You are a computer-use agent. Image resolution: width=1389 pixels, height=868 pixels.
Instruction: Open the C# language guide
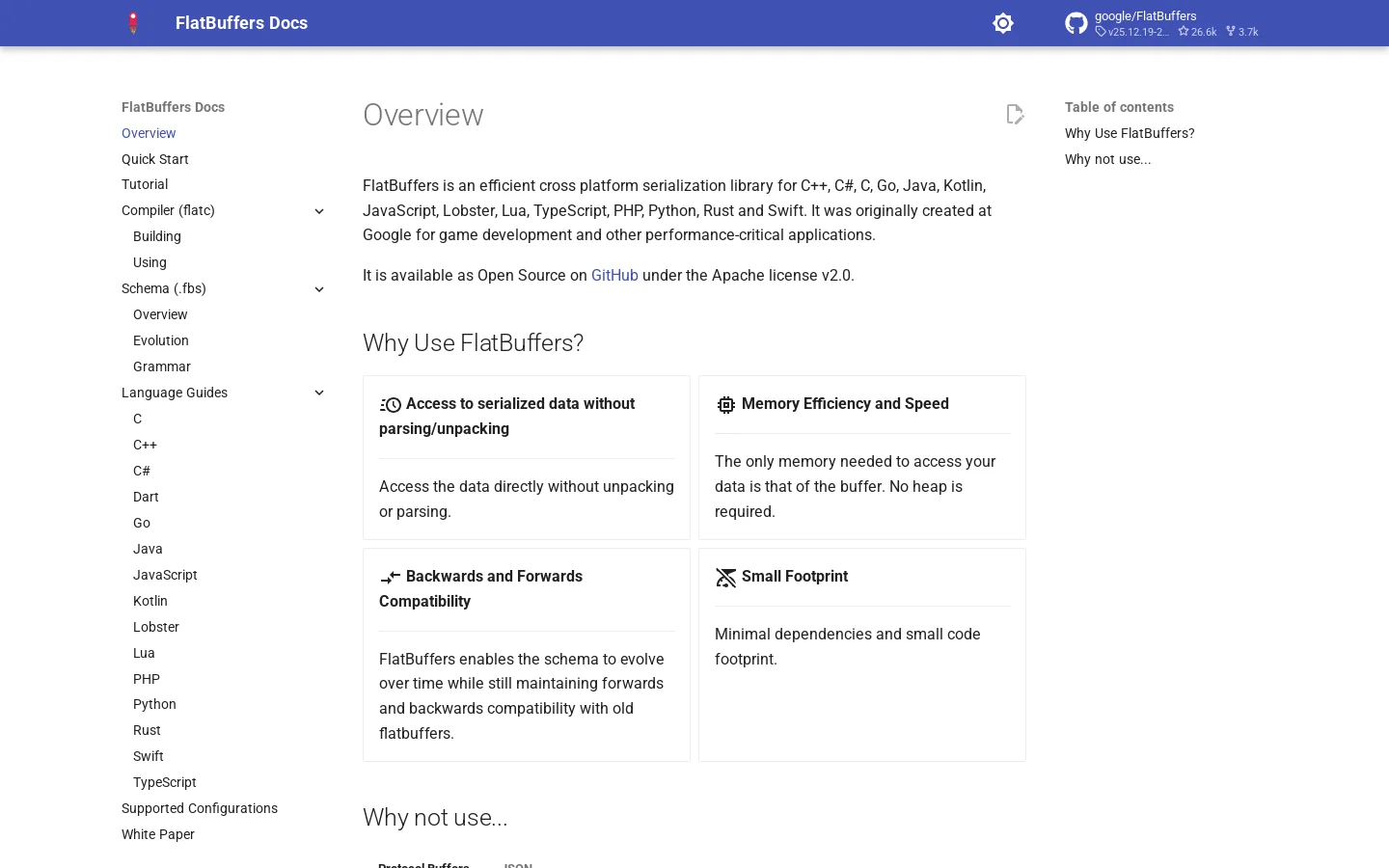[x=142, y=471]
